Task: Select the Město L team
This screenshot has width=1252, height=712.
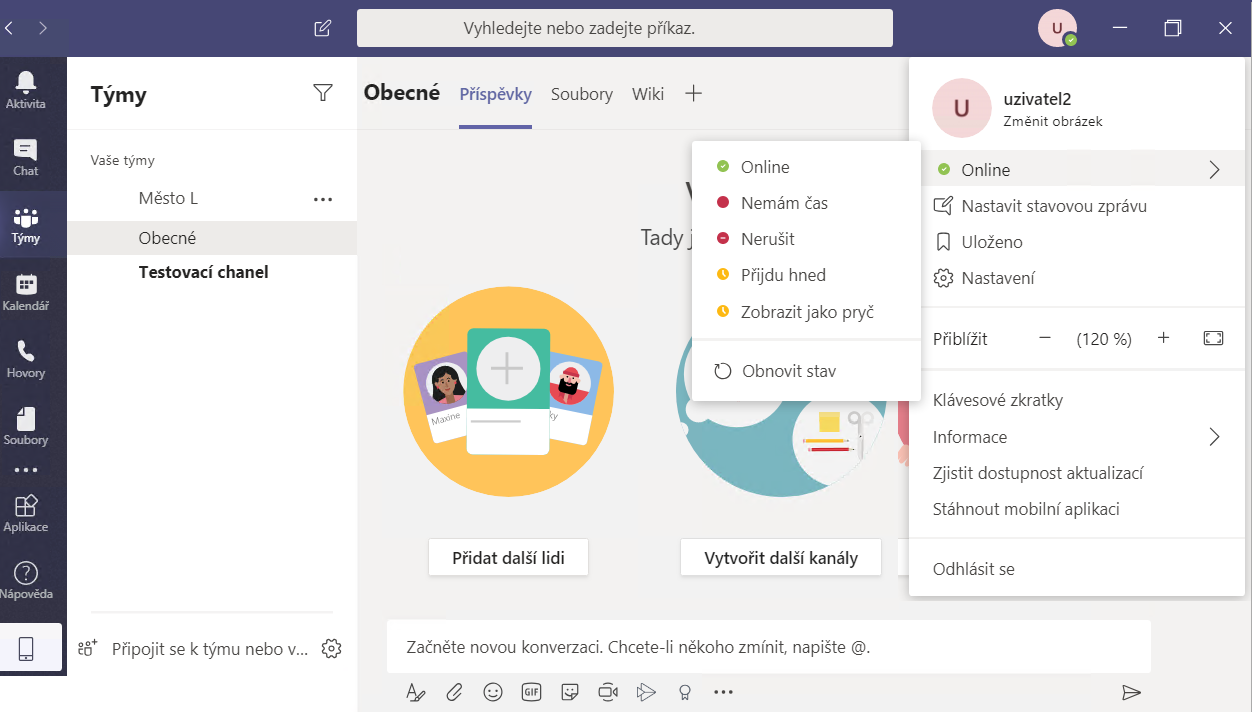Action: [x=168, y=198]
